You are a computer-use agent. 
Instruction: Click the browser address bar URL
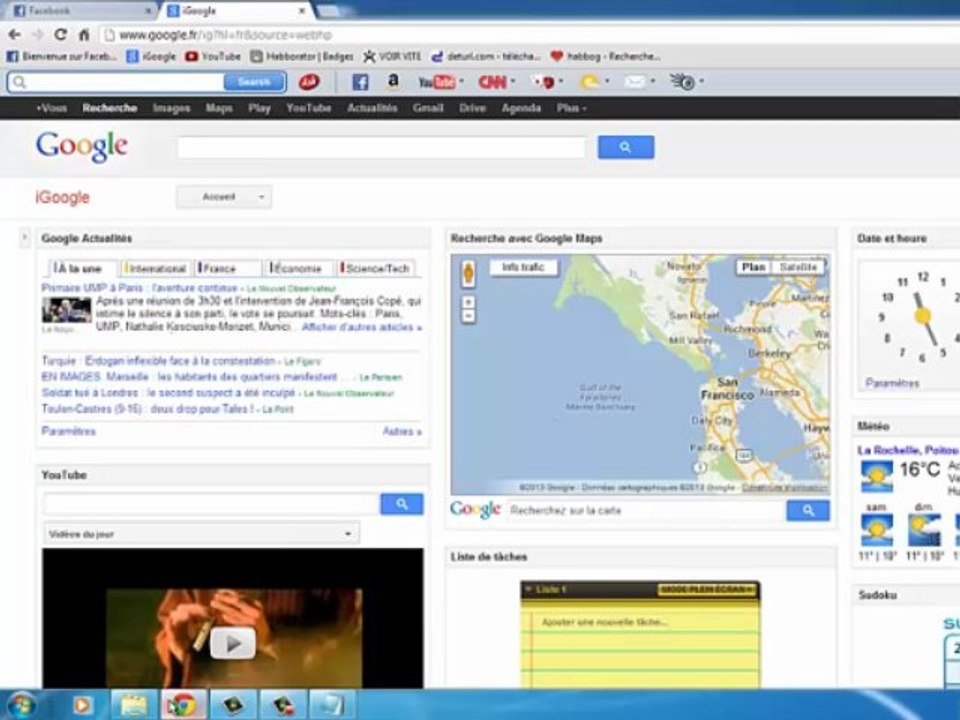225,35
